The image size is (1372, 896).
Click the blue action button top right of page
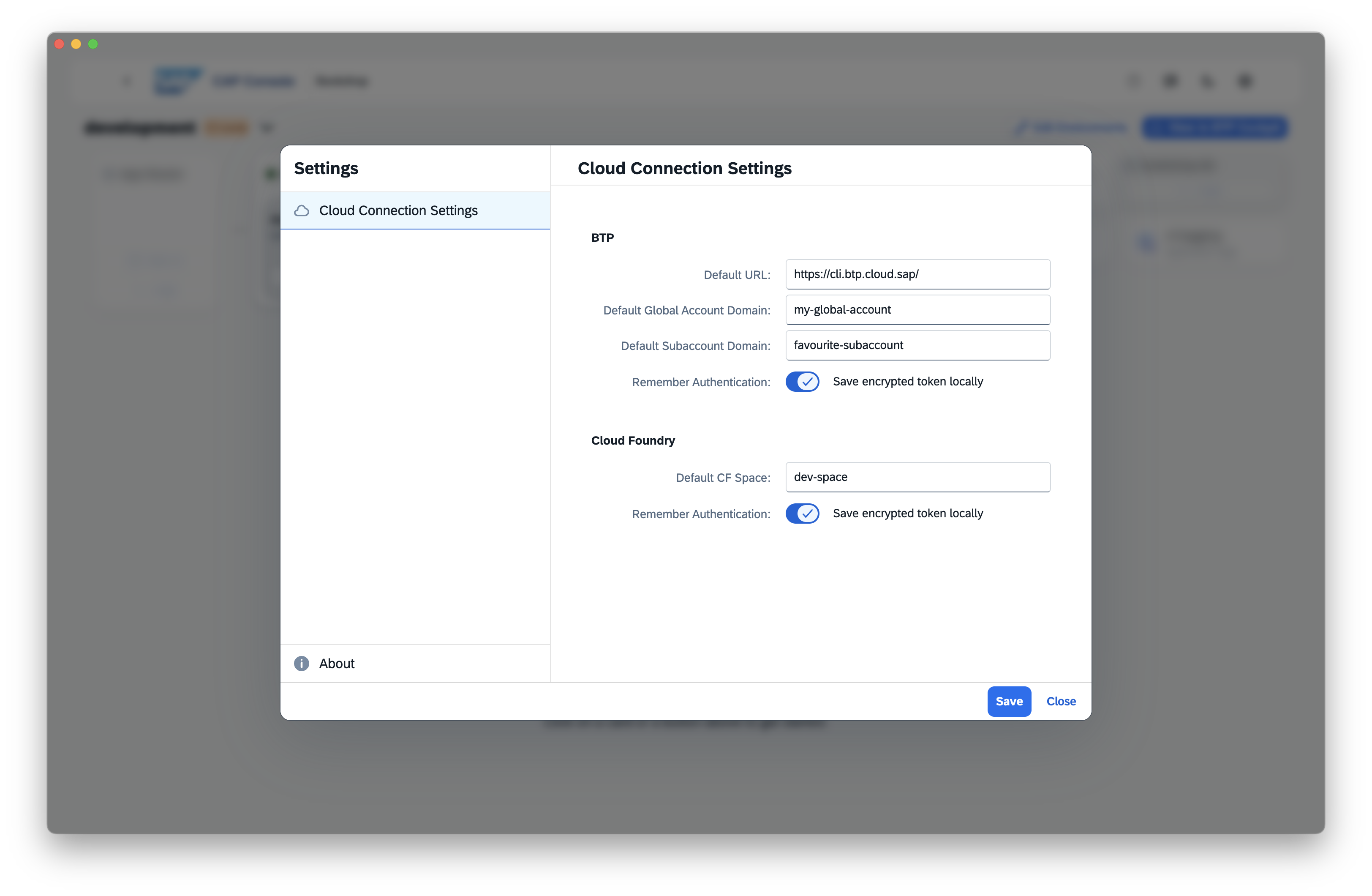pos(1214,128)
